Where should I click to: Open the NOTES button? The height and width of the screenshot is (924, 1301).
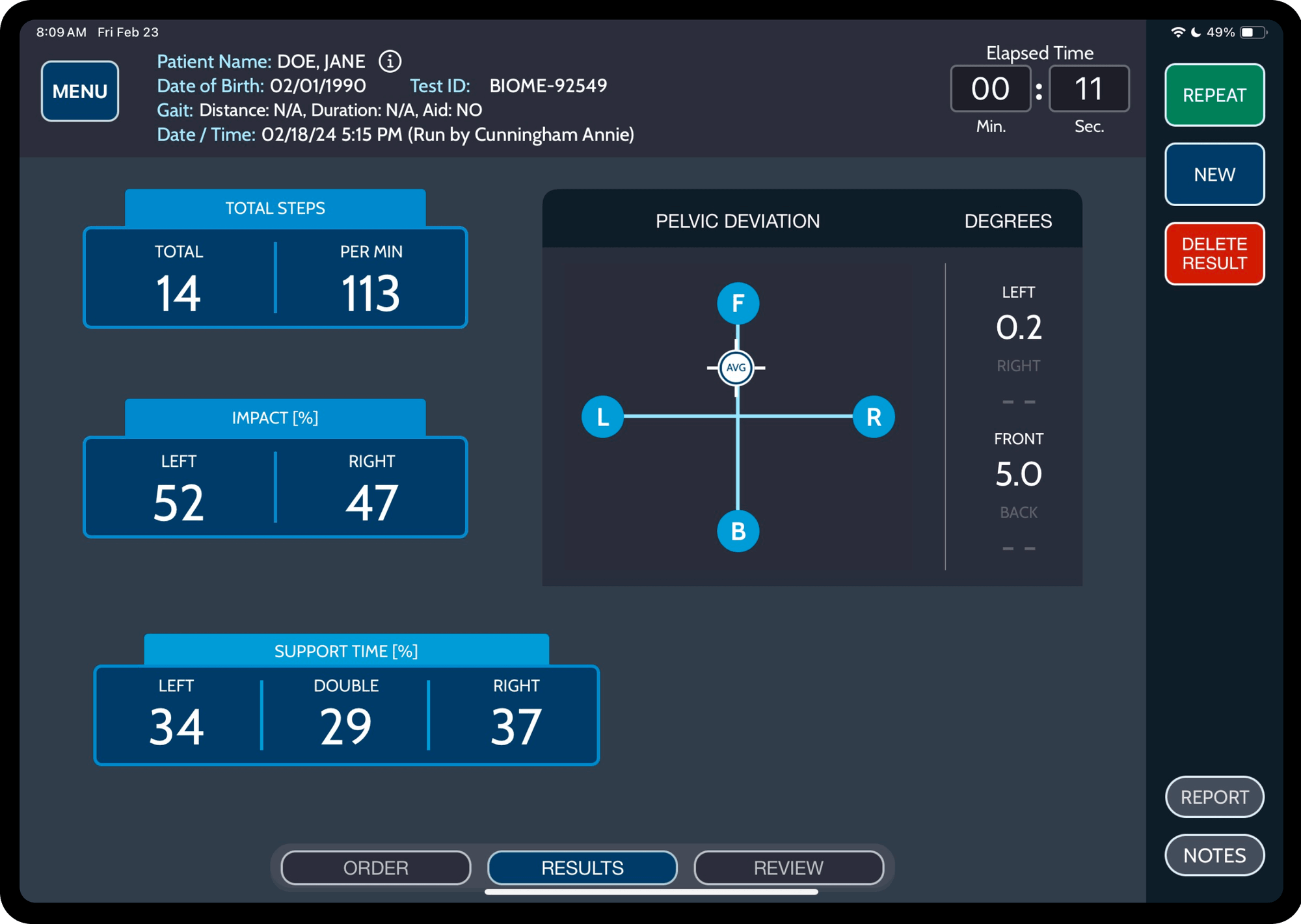[1214, 855]
